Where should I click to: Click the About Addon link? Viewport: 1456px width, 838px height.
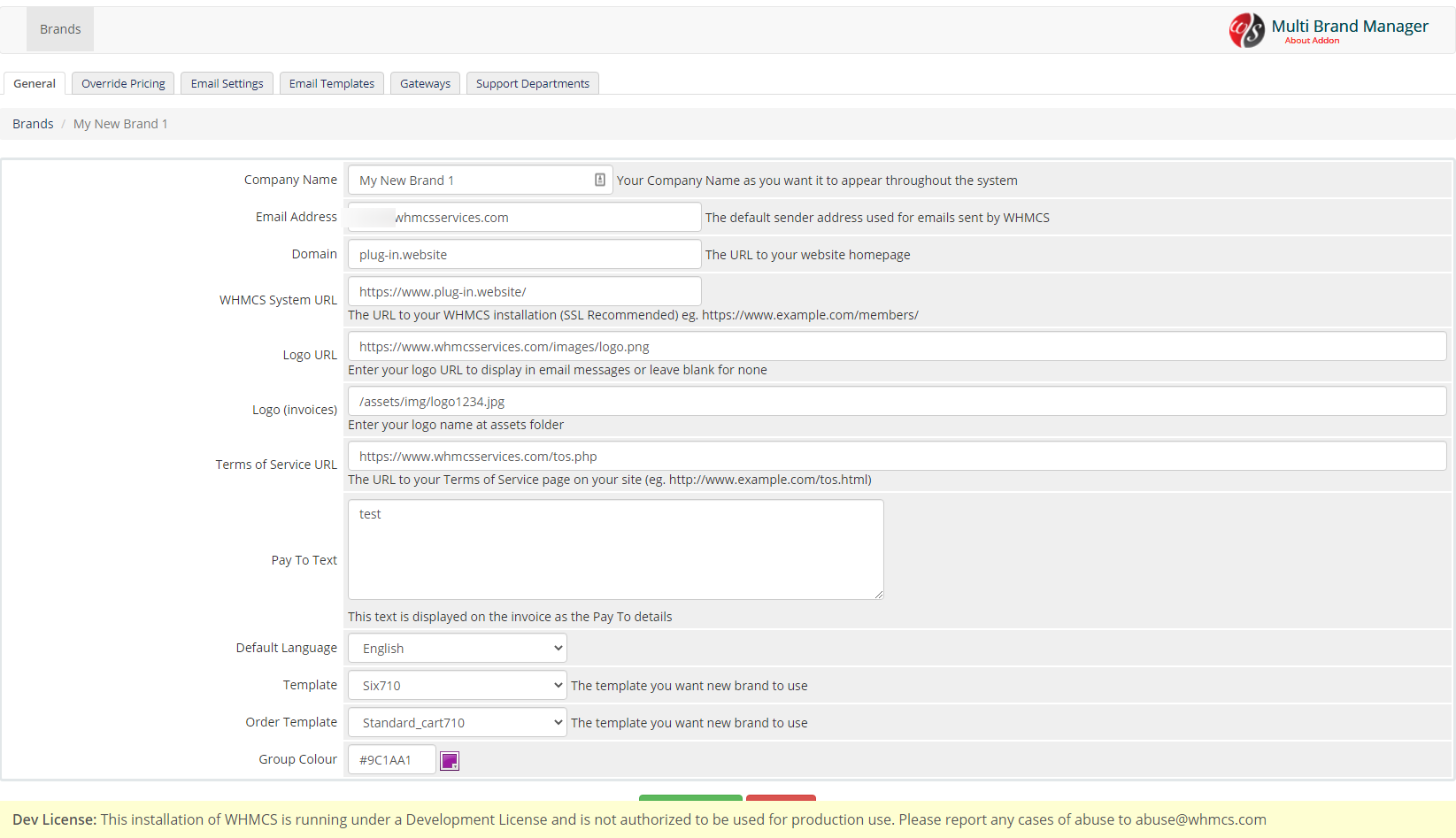[1312, 41]
